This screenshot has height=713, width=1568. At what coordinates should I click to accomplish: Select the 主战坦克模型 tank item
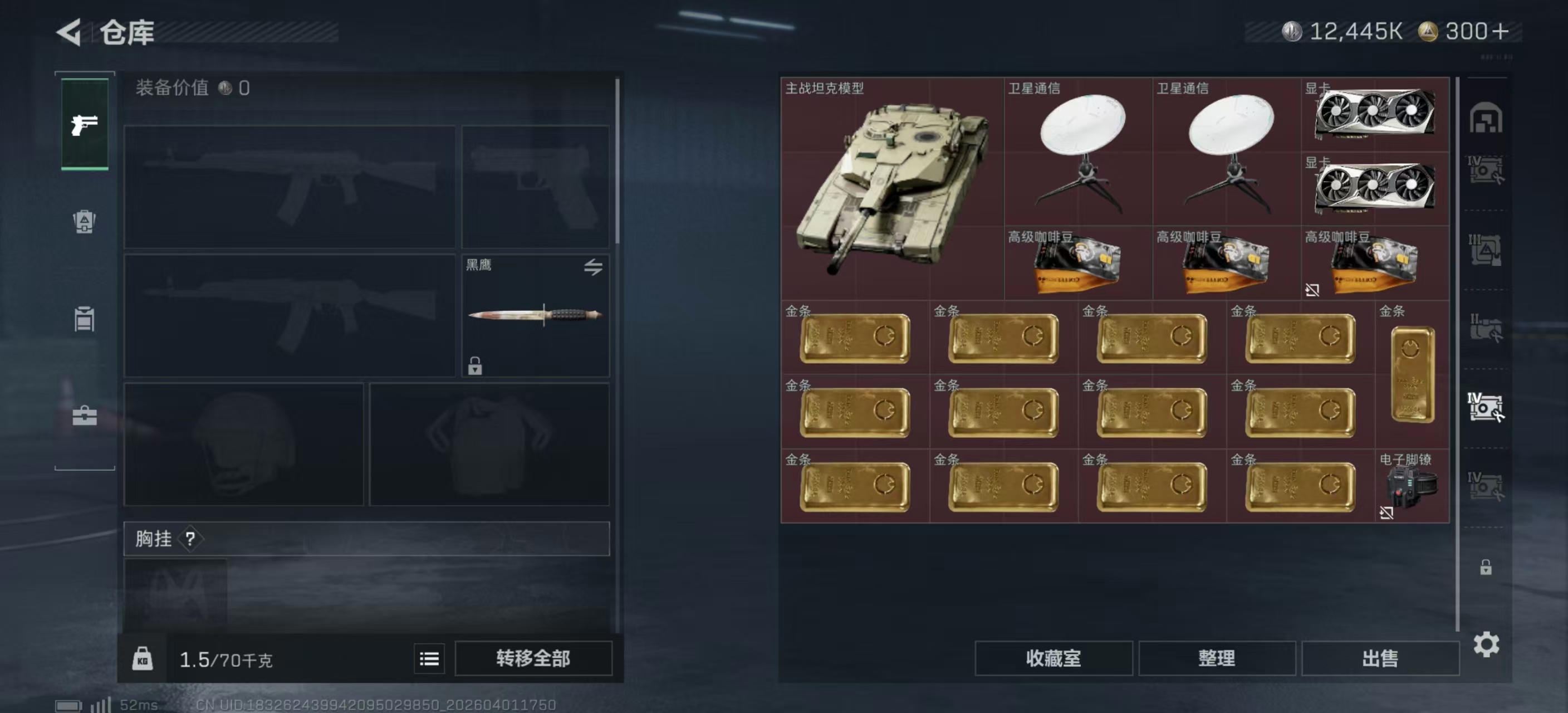[x=893, y=188]
